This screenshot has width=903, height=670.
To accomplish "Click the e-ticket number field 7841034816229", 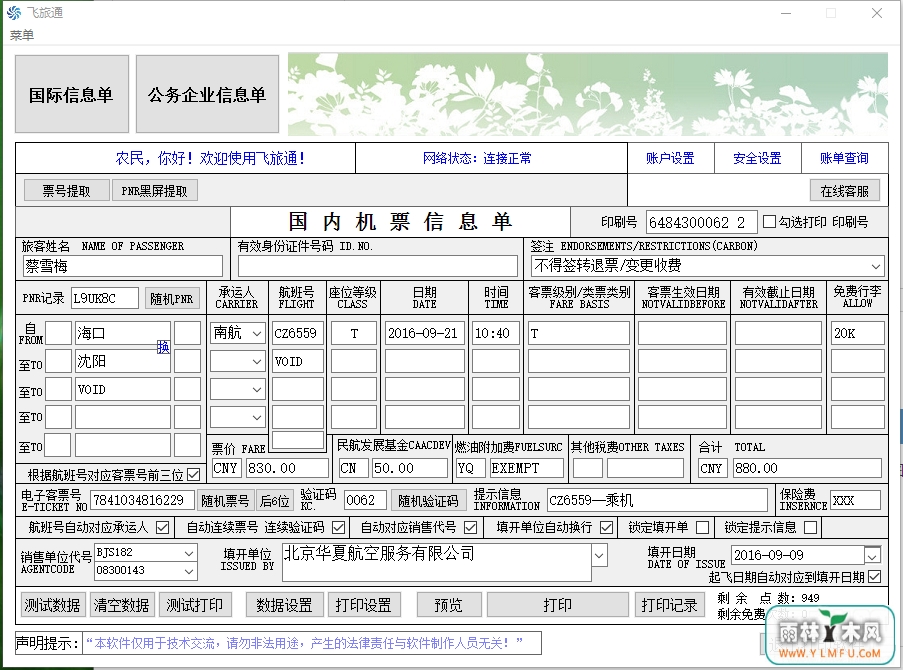I will 143,500.
